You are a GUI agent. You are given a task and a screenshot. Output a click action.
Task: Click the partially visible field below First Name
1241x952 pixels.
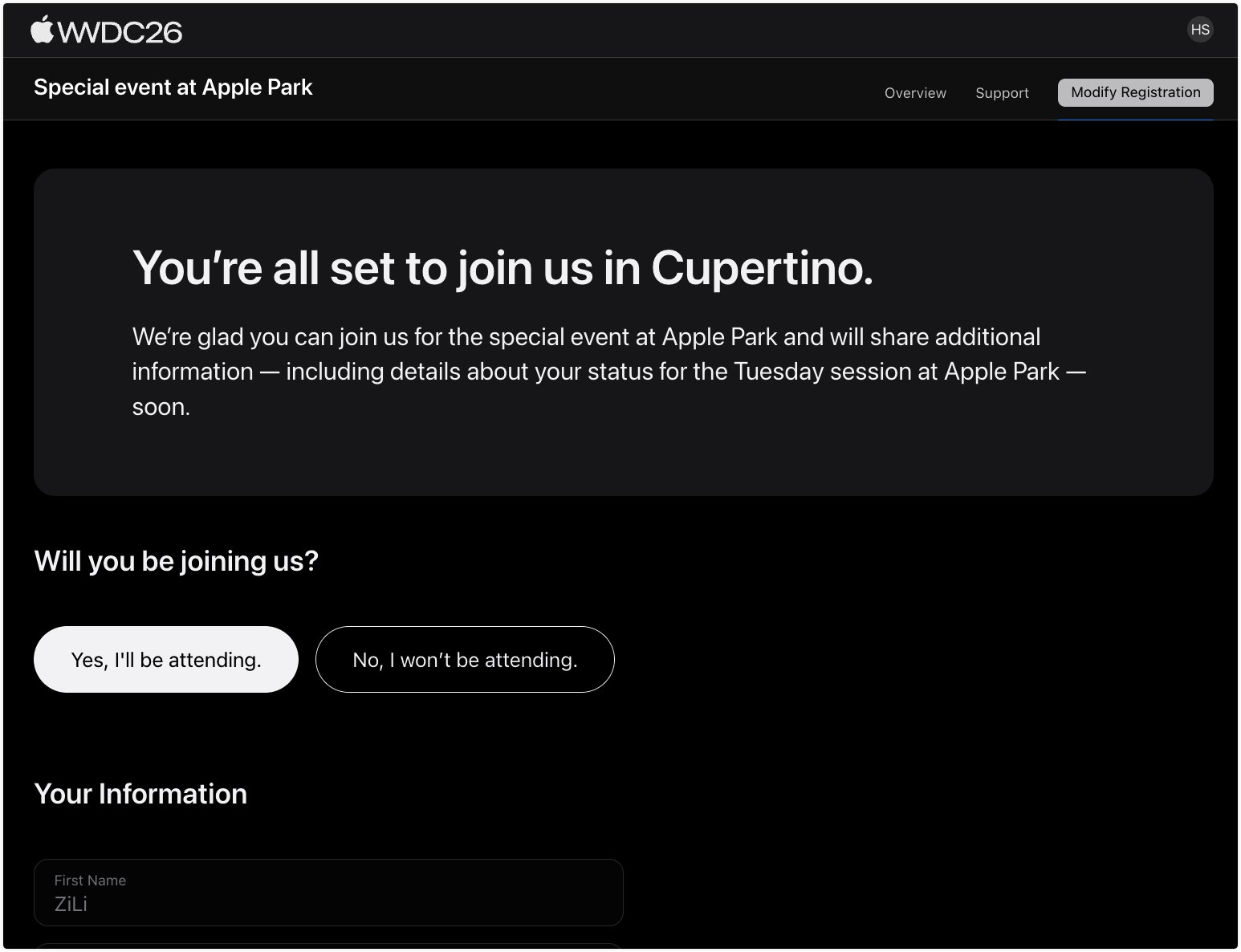click(328, 946)
